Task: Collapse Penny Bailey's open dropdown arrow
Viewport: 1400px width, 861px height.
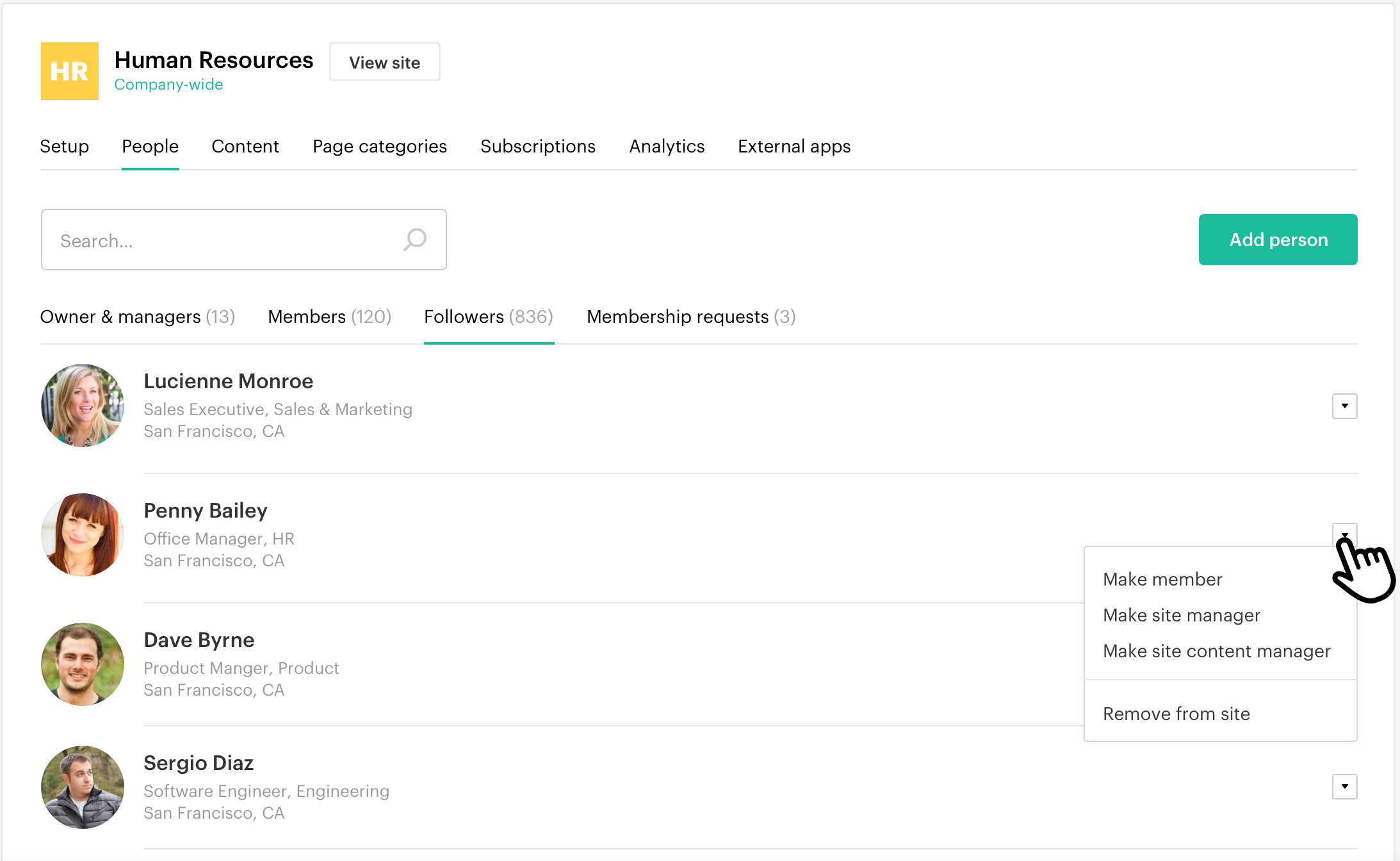Action: pos(1344,534)
